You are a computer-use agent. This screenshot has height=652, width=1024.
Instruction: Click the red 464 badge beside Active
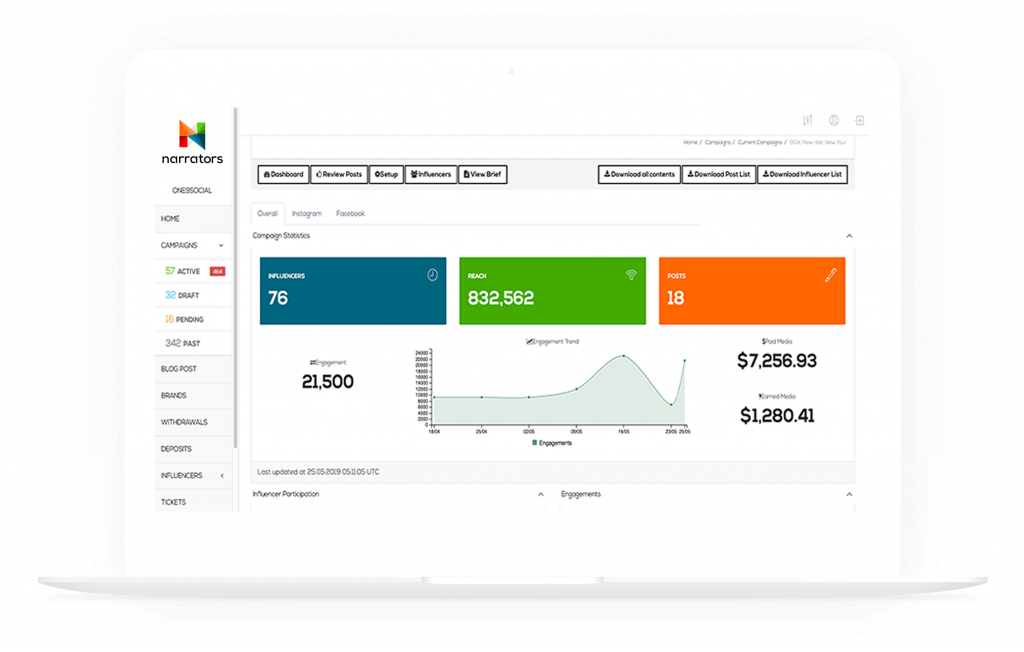[x=217, y=271]
